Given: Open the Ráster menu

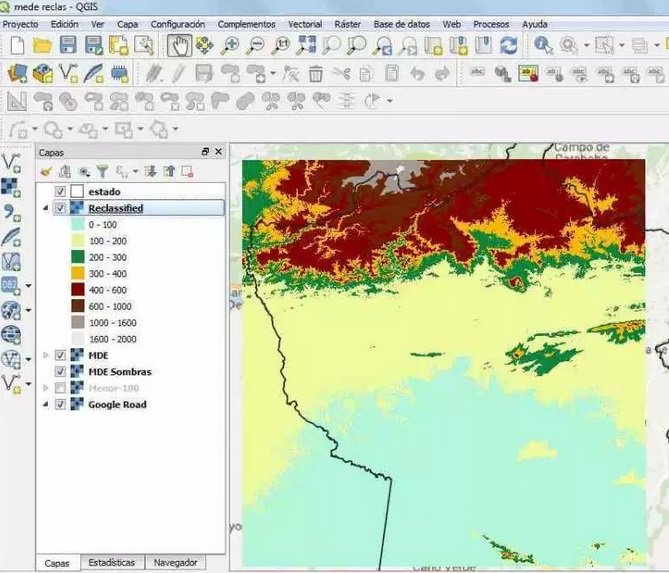Looking at the screenshot, I should 347,23.
